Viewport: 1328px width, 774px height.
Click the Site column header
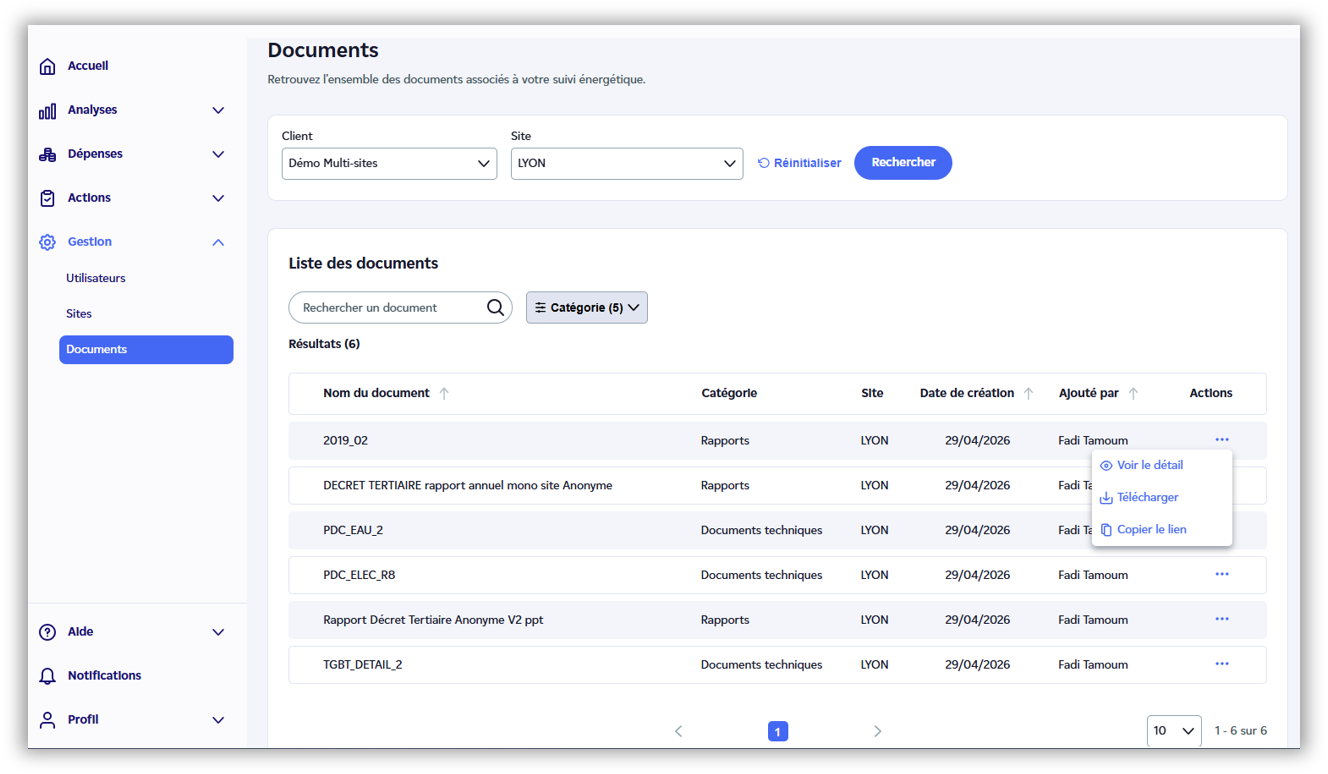click(x=873, y=394)
